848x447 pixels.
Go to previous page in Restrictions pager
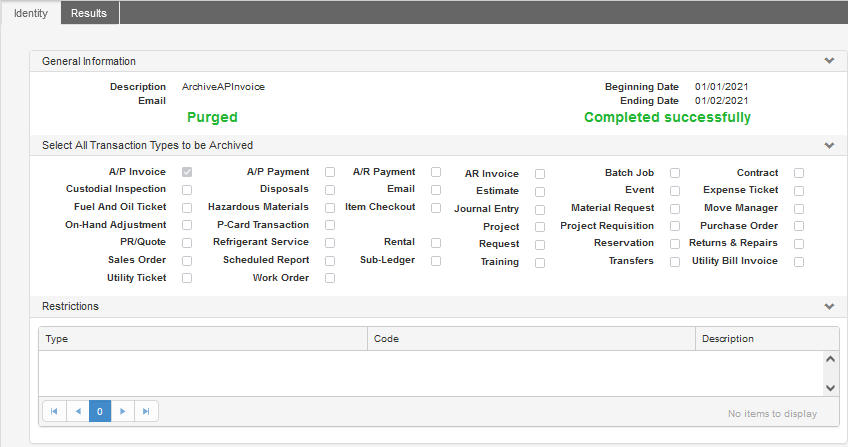click(x=77, y=411)
